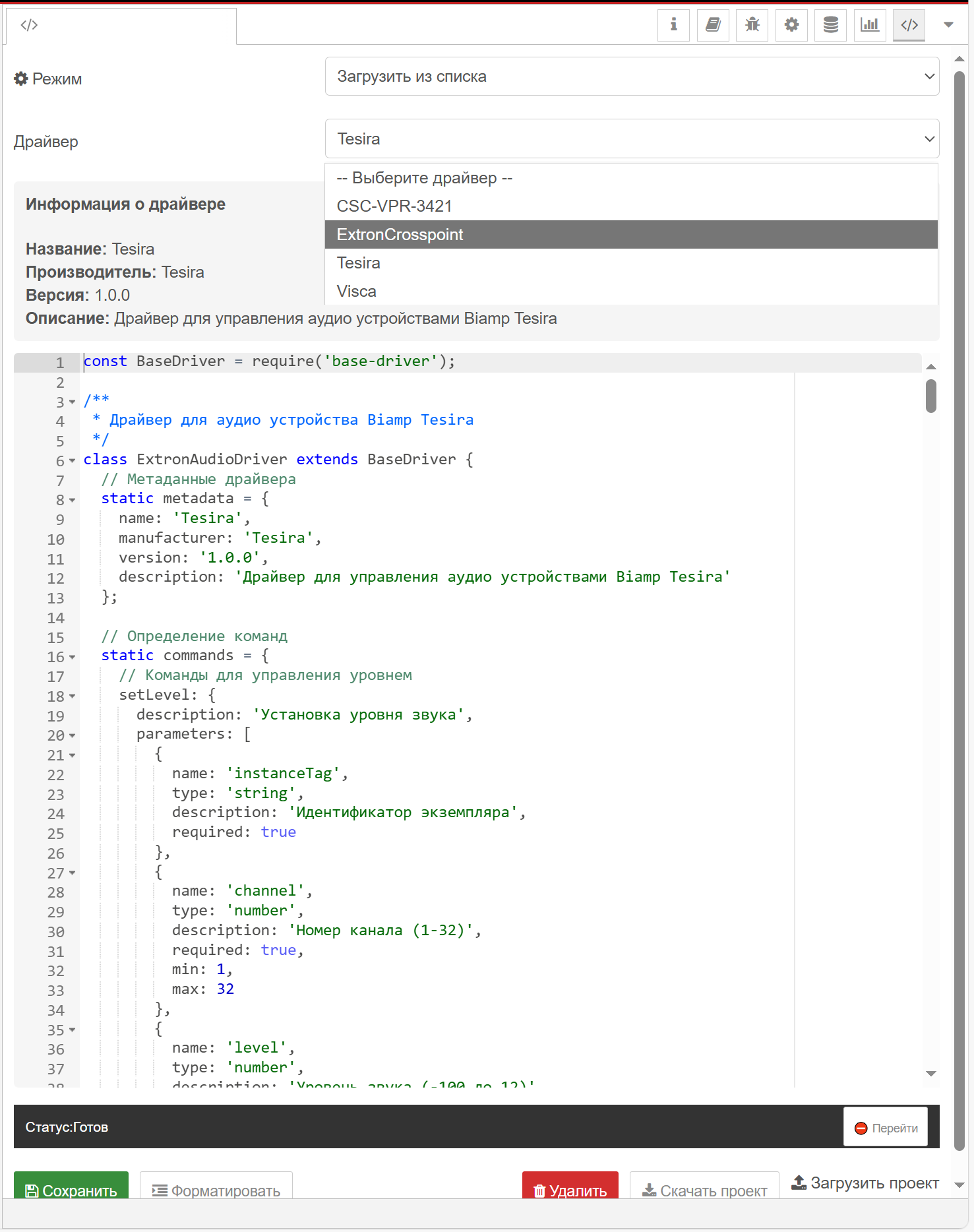974x1232 pixels.
Task: Open the help book icon tab
Action: point(713,25)
